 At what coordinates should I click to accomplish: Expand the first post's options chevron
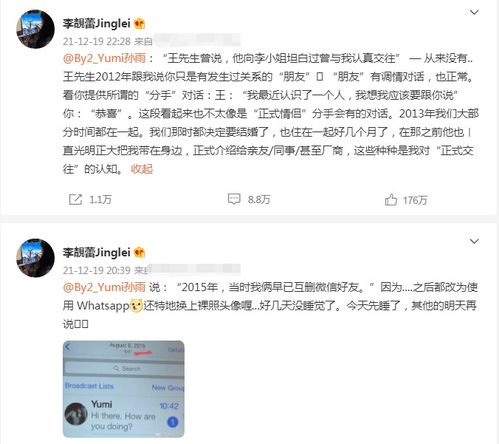point(474,12)
